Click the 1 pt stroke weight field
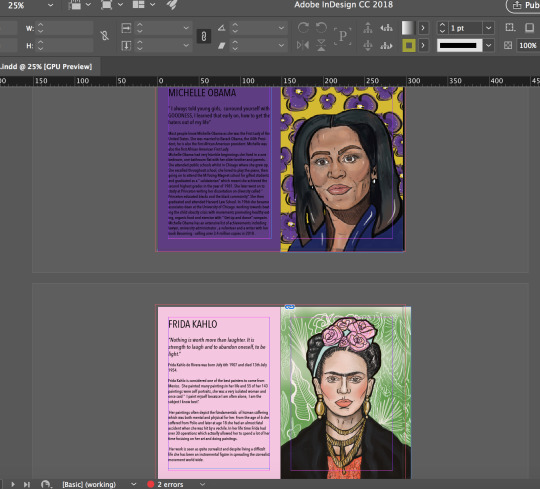The width and height of the screenshot is (540, 489). pos(465,28)
